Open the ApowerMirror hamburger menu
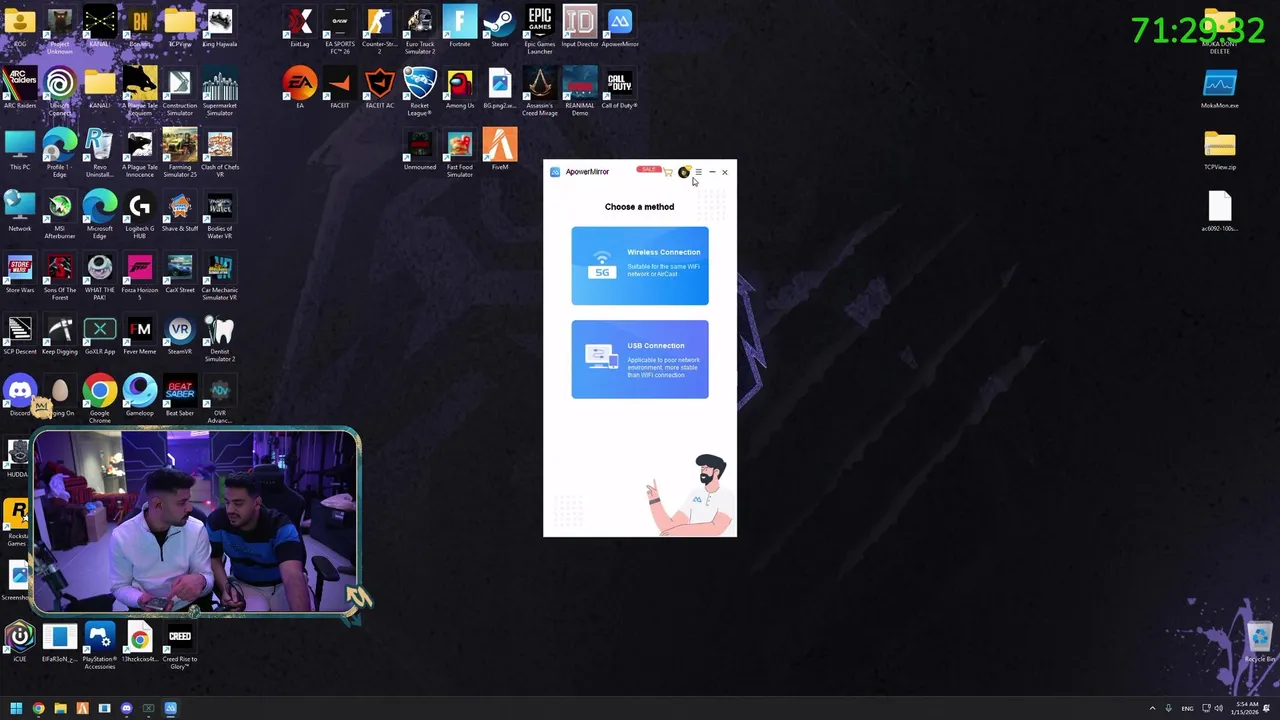The width and height of the screenshot is (1280, 720). [699, 172]
